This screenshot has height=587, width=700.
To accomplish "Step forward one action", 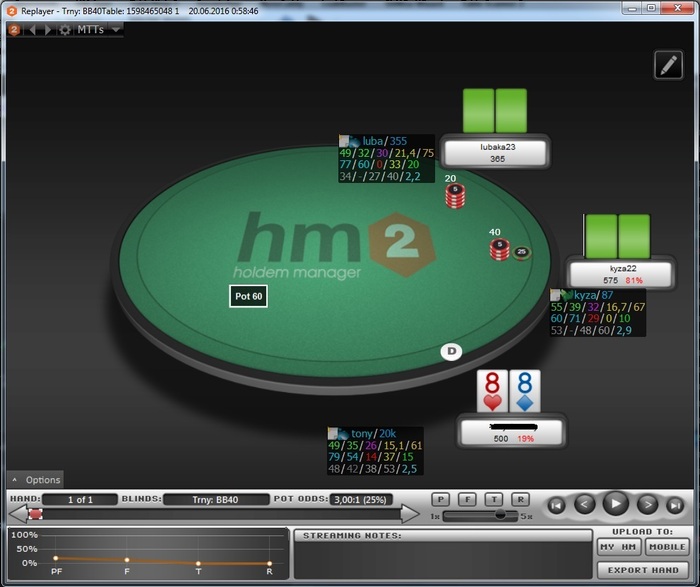I will [x=647, y=504].
